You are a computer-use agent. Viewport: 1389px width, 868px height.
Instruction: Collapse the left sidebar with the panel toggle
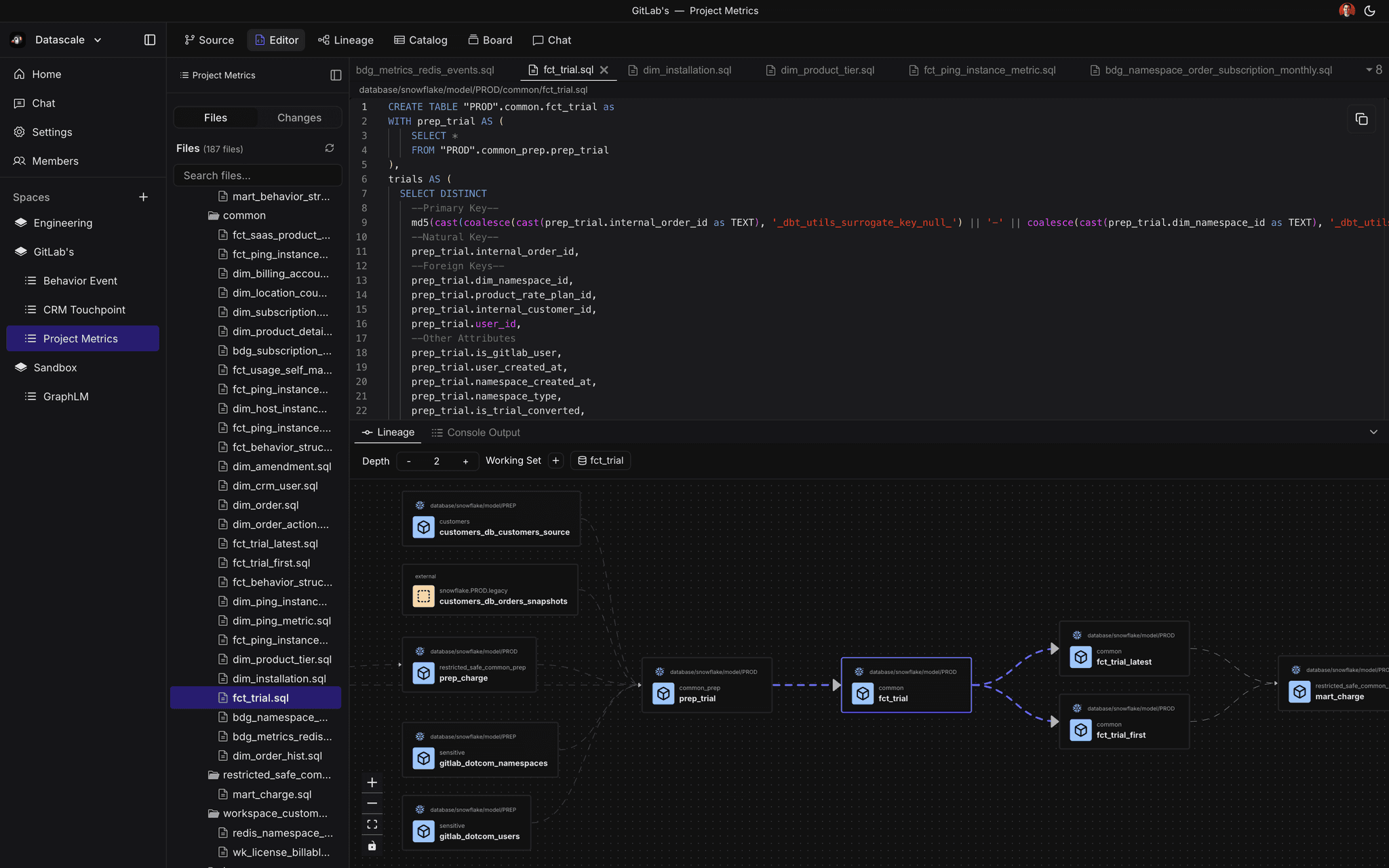[149, 39]
